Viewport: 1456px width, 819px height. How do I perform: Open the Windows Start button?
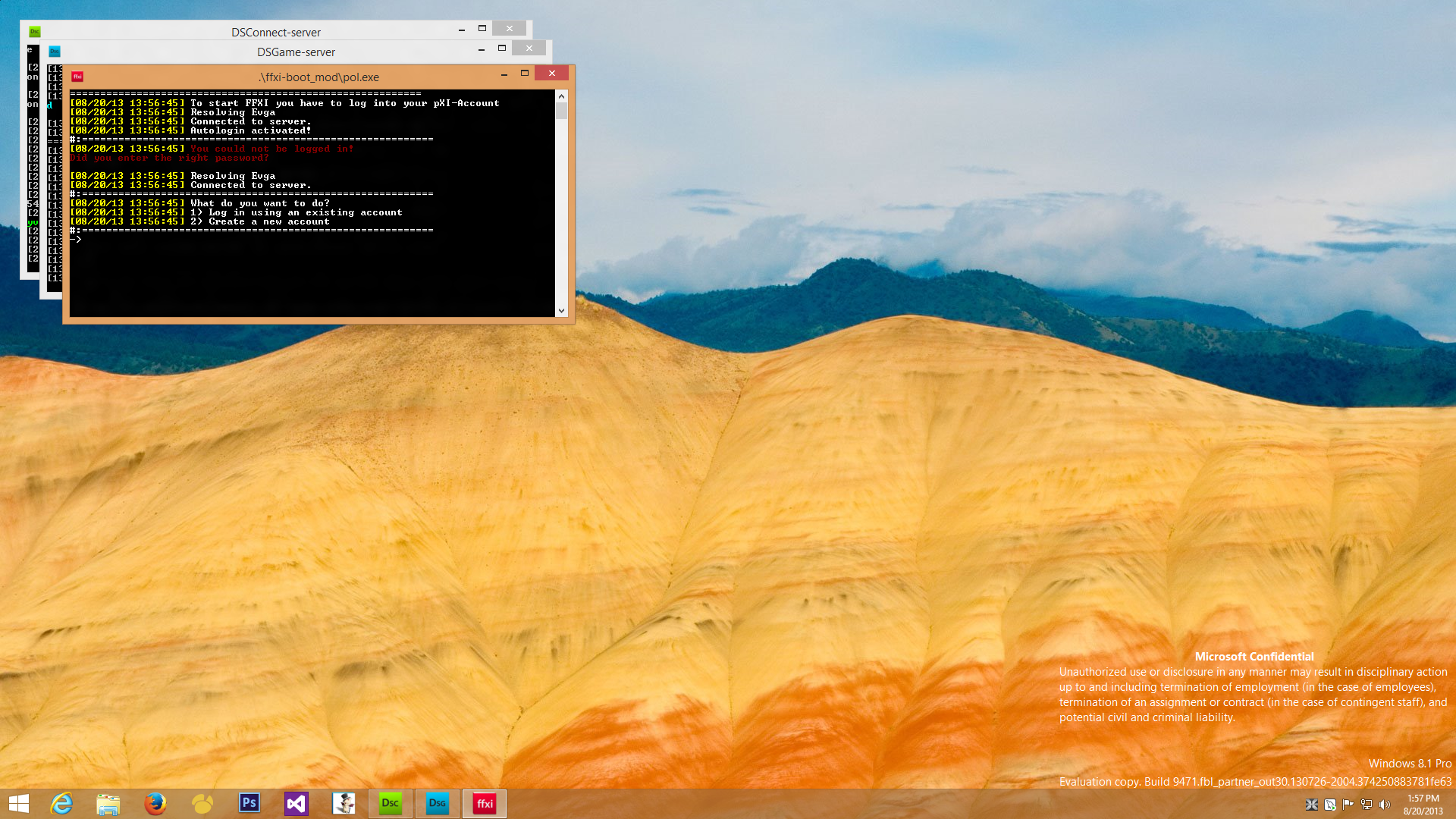(x=19, y=803)
